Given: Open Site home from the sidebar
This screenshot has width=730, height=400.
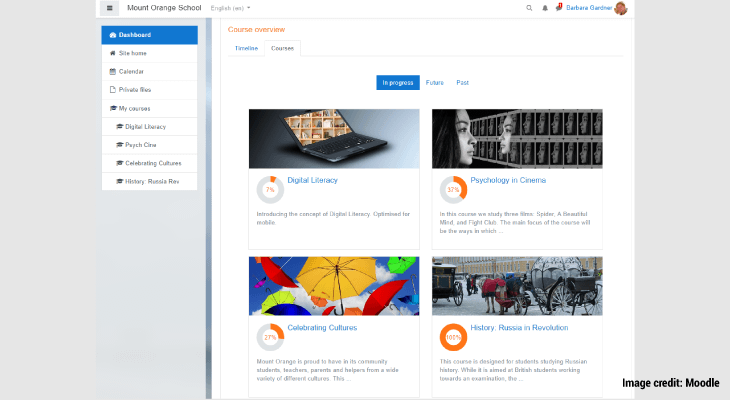Looking at the screenshot, I should pos(149,53).
